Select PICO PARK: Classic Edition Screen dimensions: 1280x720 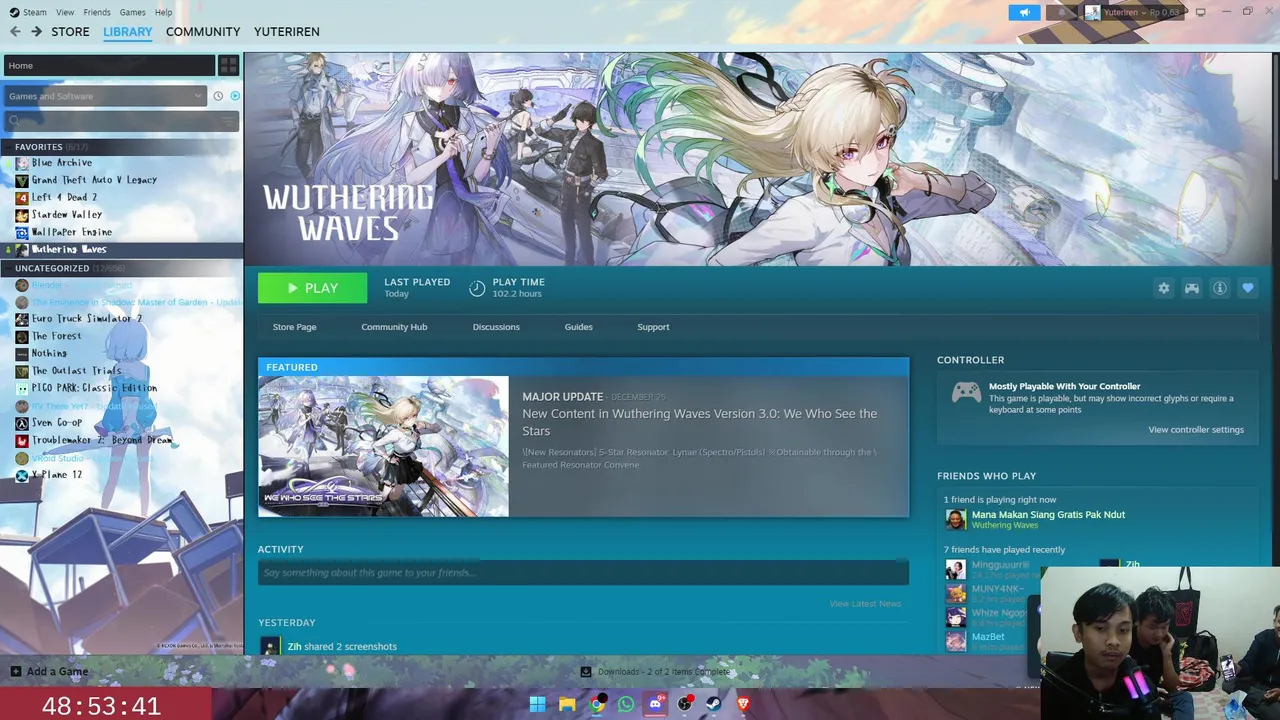[x=94, y=388]
